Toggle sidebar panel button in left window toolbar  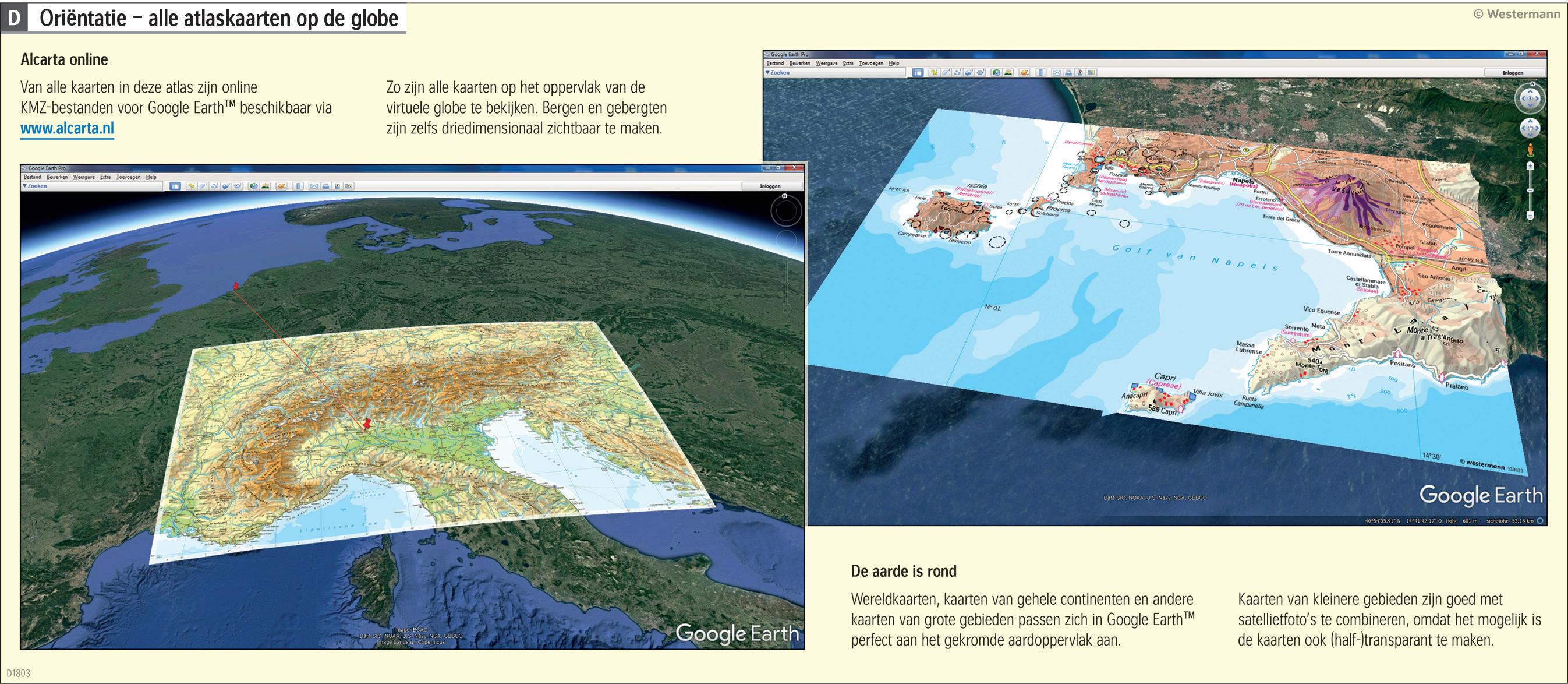point(175,186)
